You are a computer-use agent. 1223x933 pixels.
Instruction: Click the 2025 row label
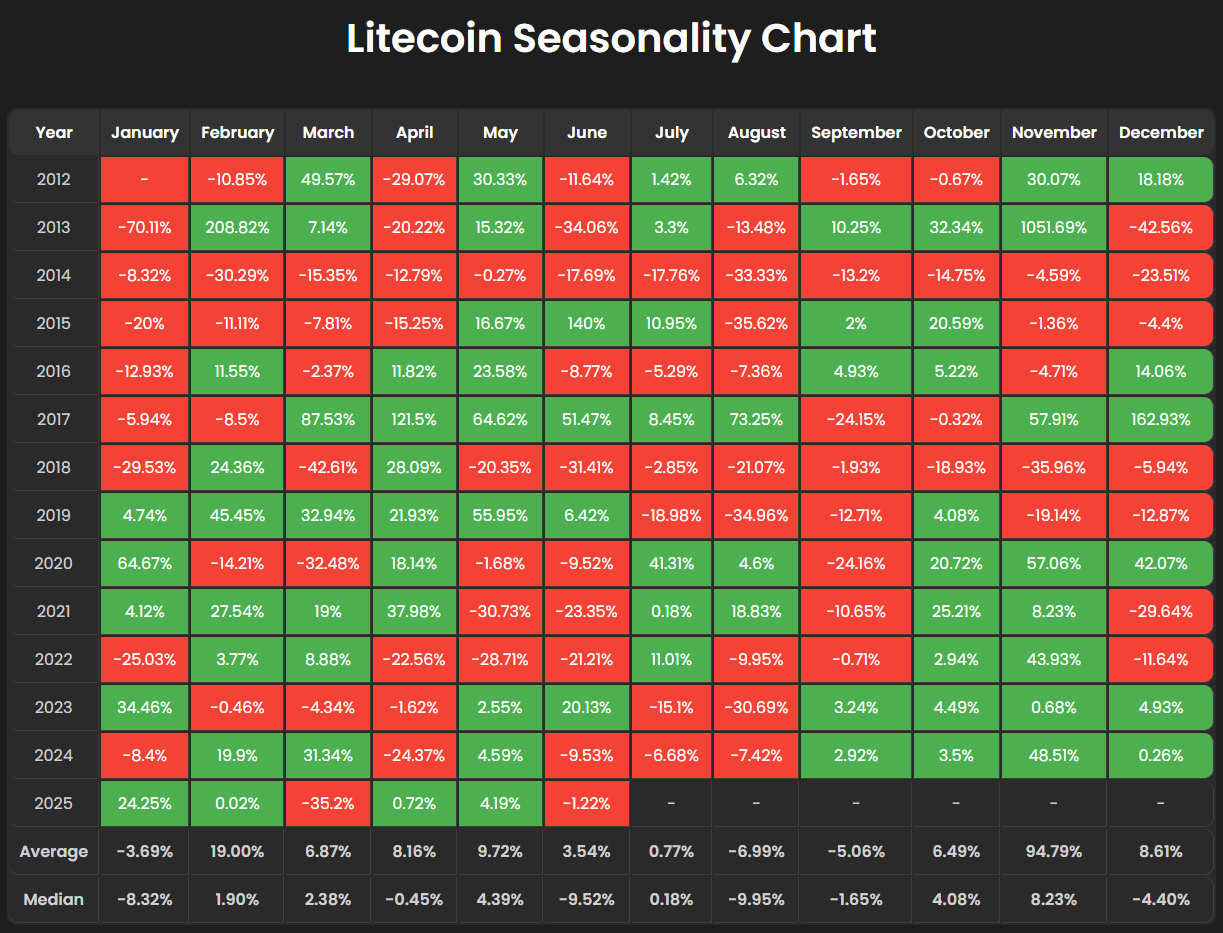(54, 803)
